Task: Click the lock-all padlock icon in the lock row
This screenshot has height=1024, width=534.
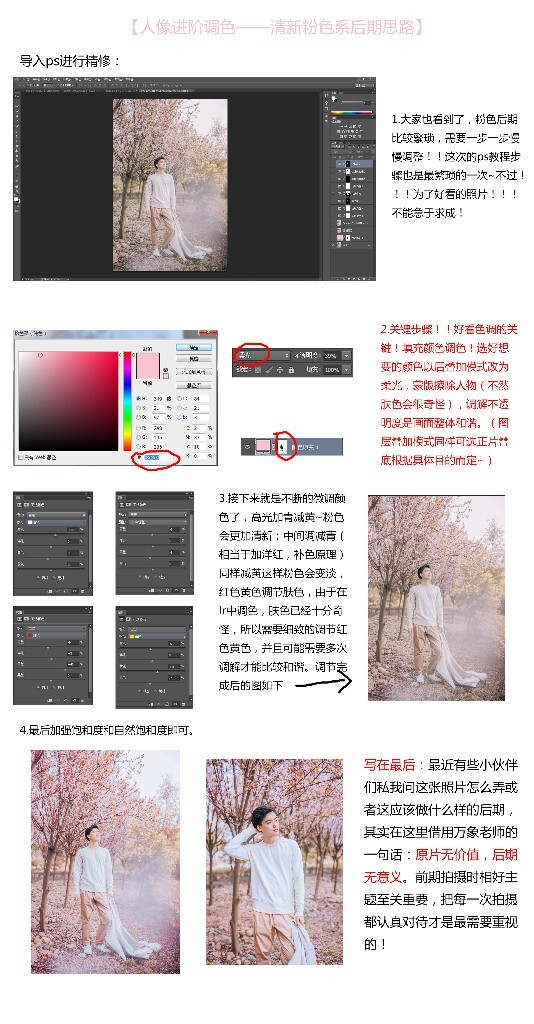Action: click(x=291, y=370)
